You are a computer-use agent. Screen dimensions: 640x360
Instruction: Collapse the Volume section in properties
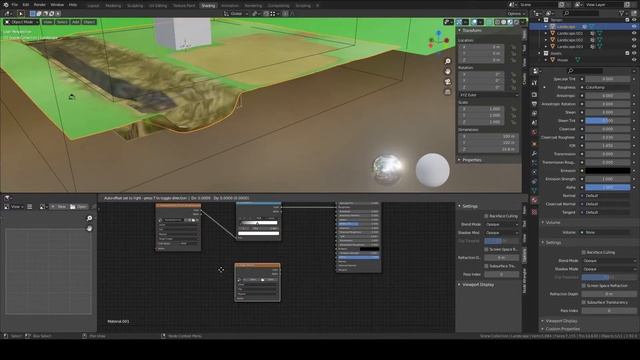point(553,222)
